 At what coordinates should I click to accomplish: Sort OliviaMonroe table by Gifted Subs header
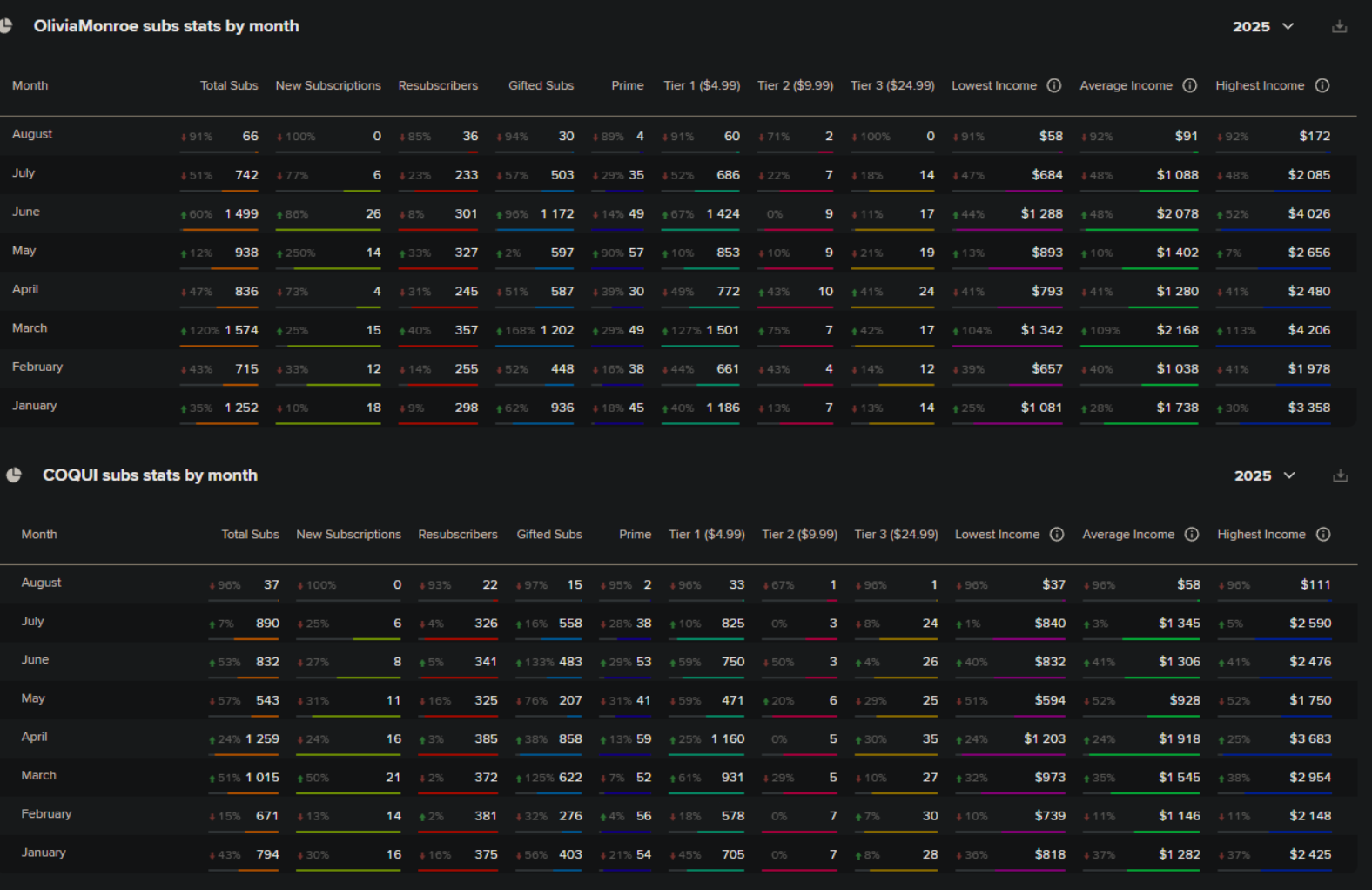[x=541, y=85]
